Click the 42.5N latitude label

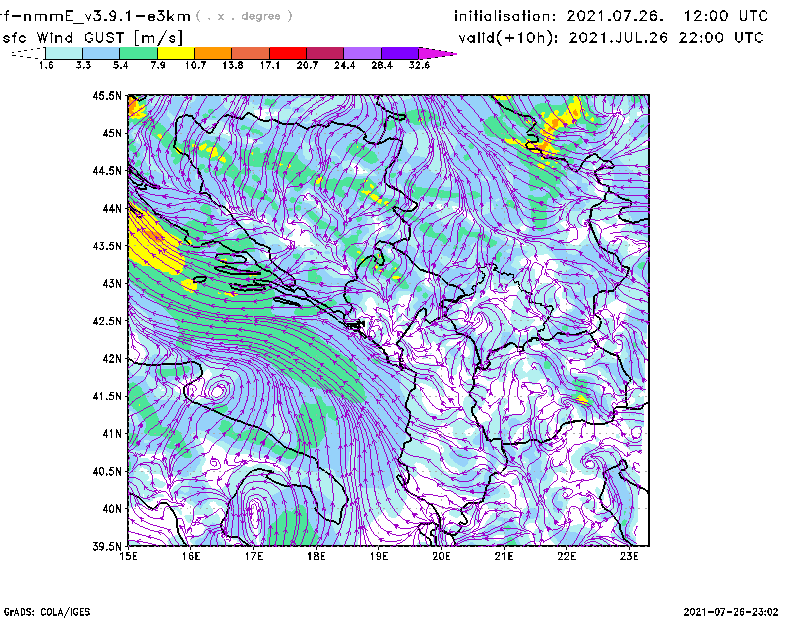pos(107,321)
